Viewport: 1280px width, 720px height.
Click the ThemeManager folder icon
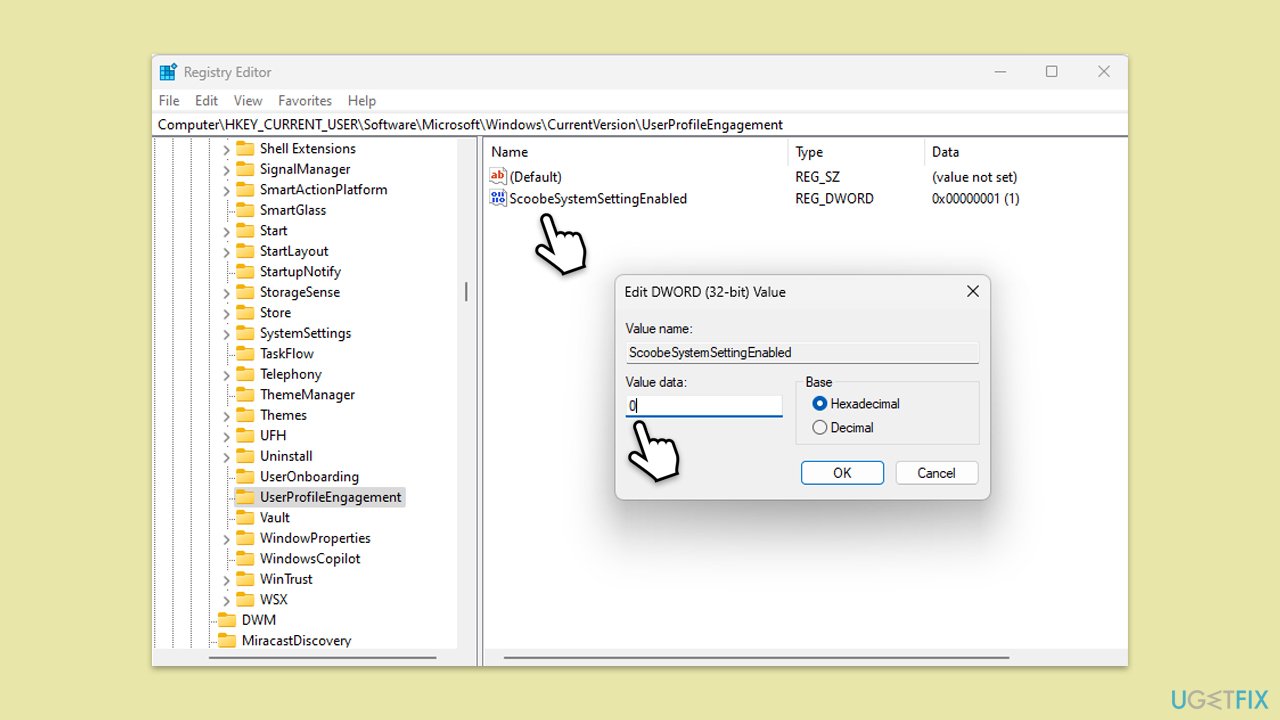245,394
